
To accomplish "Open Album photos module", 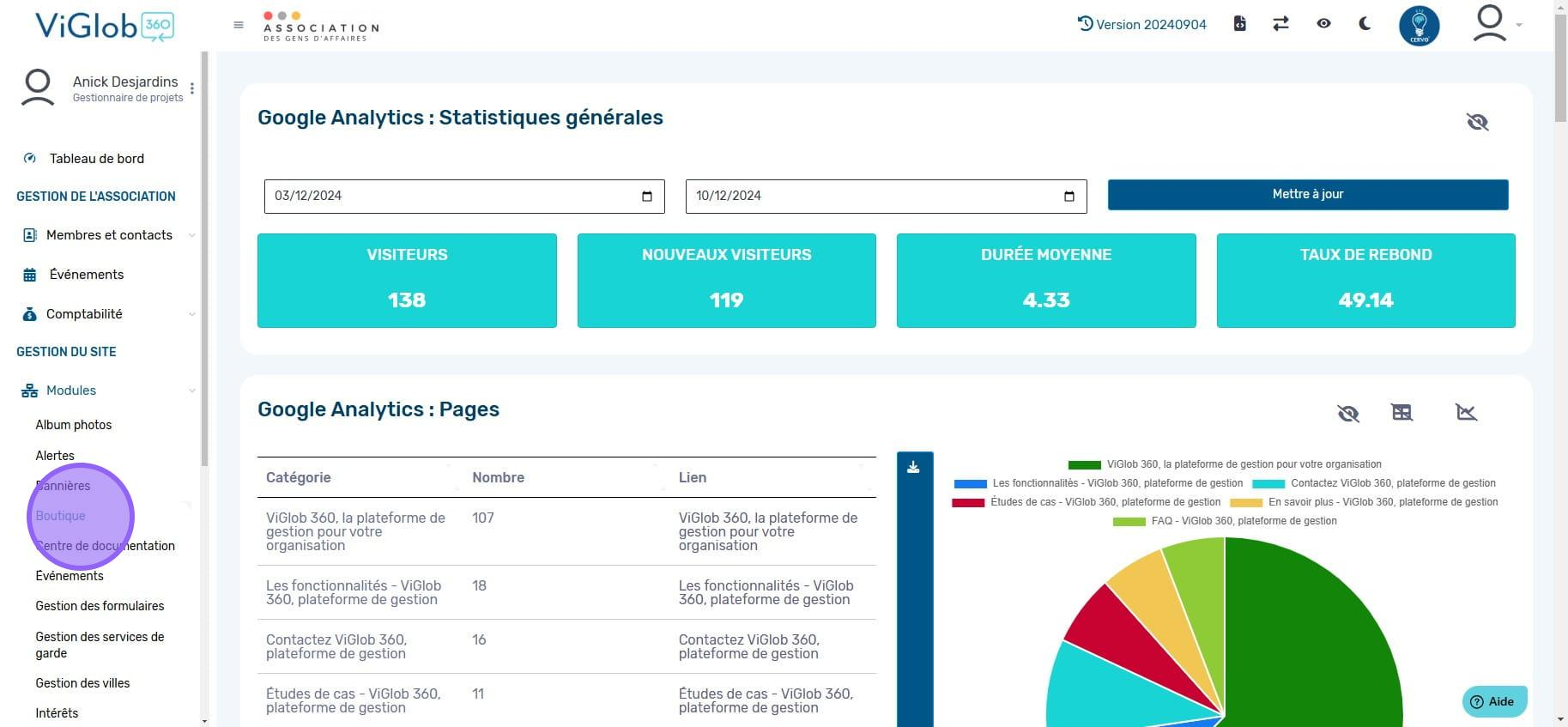I will tap(74, 425).
